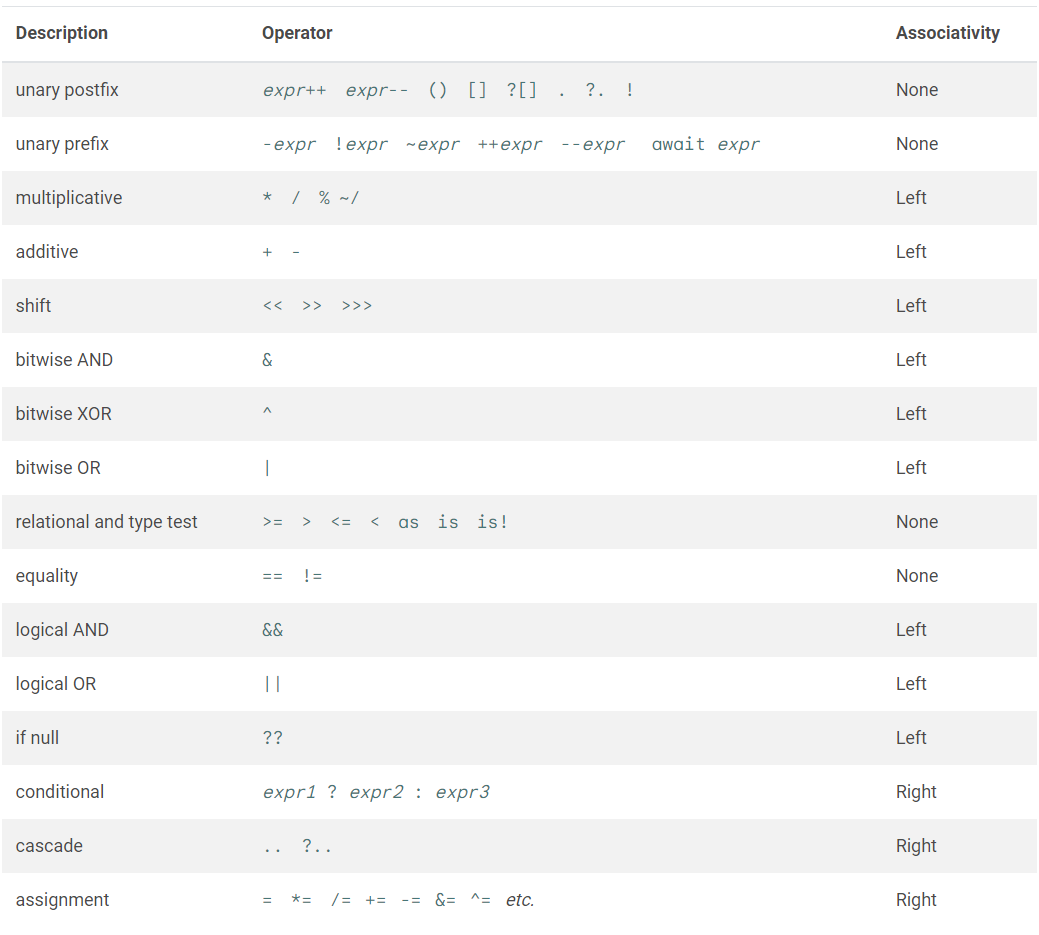Click 'relational and type test' text
The image size is (1039, 935).
(107, 522)
